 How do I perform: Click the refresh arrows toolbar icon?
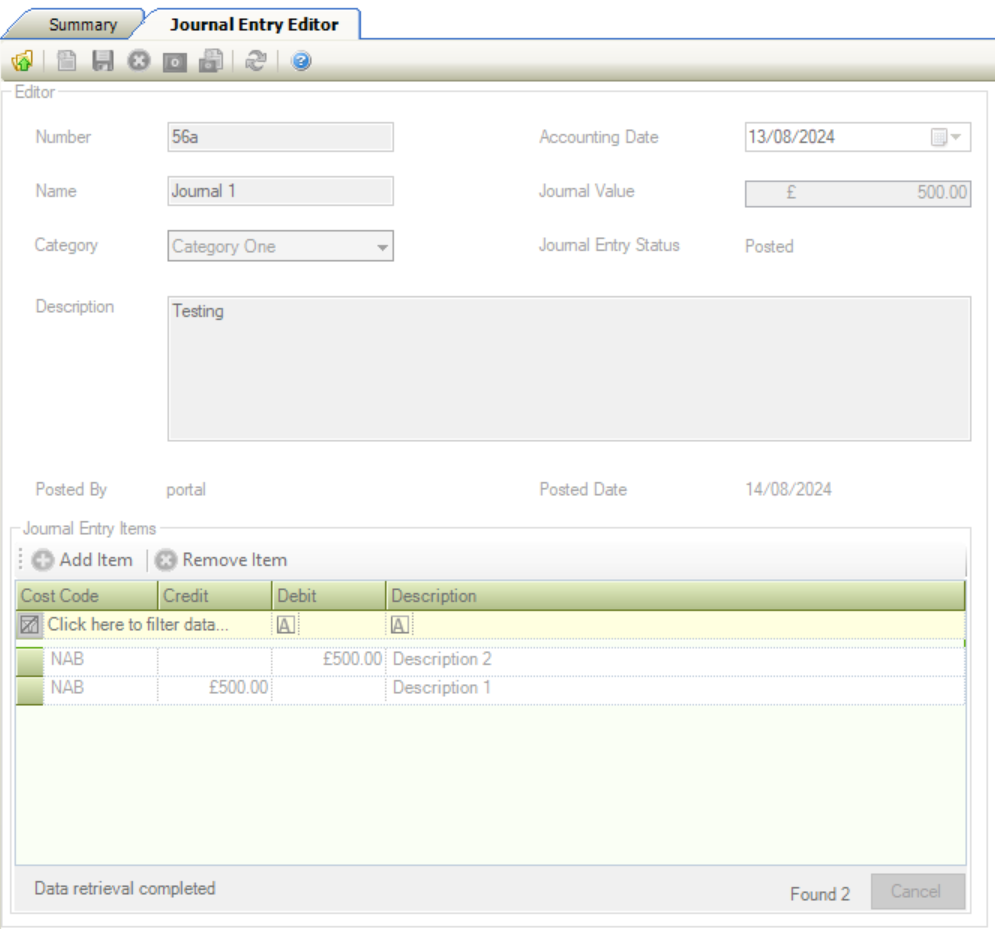pyautogui.click(x=255, y=62)
